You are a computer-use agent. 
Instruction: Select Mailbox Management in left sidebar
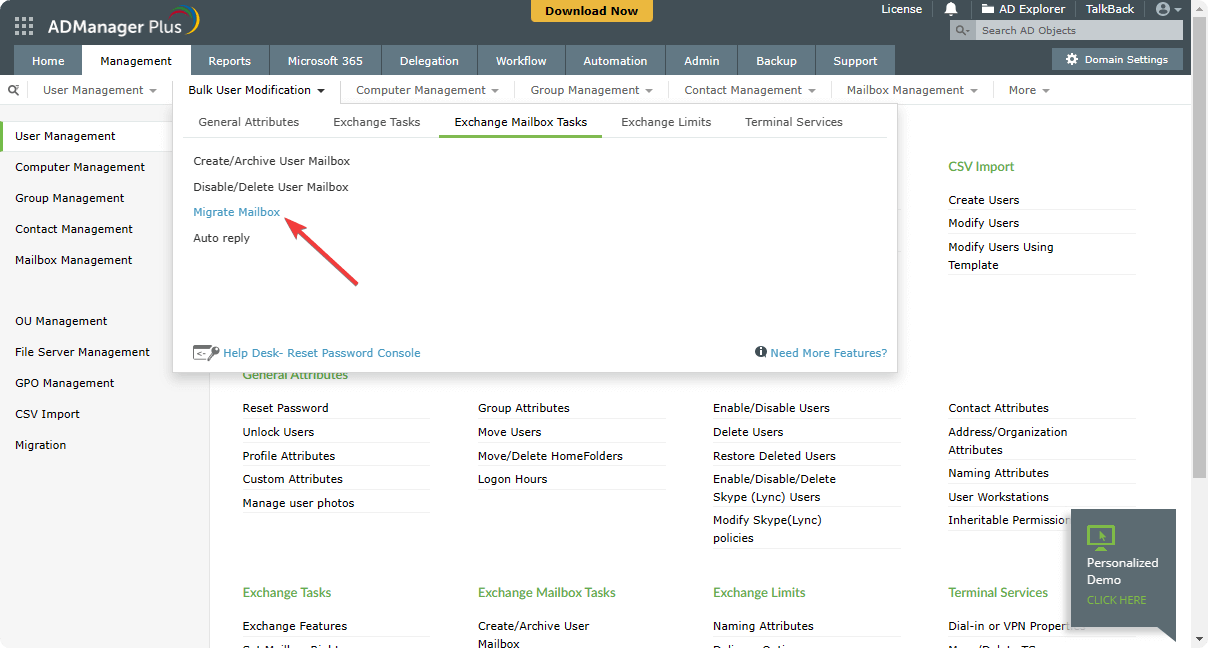(74, 260)
